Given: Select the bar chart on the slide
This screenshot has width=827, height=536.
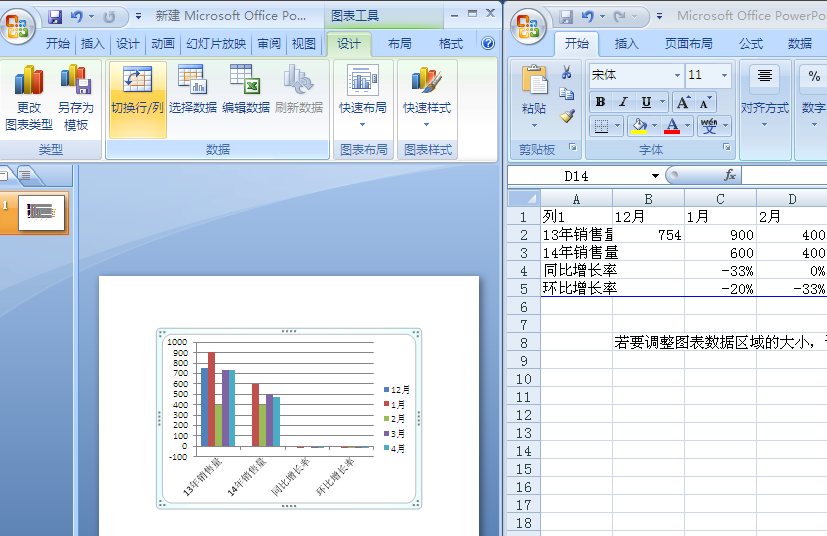Looking at the screenshot, I should tap(289, 418).
